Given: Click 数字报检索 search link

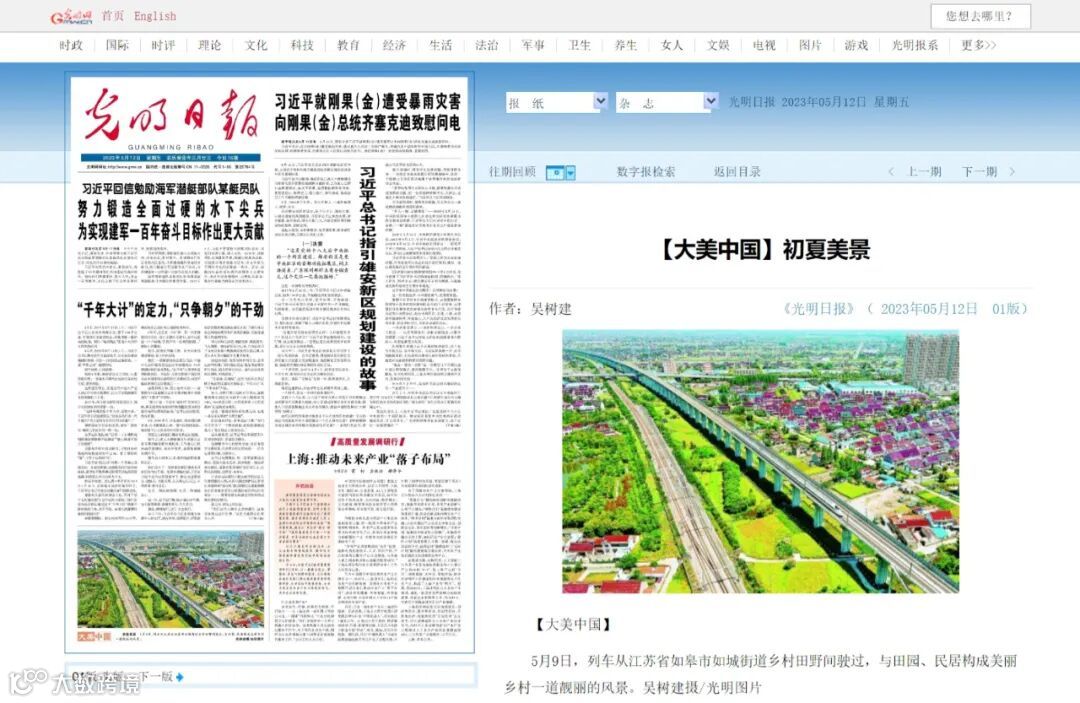Looking at the screenshot, I should click(645, 171).
